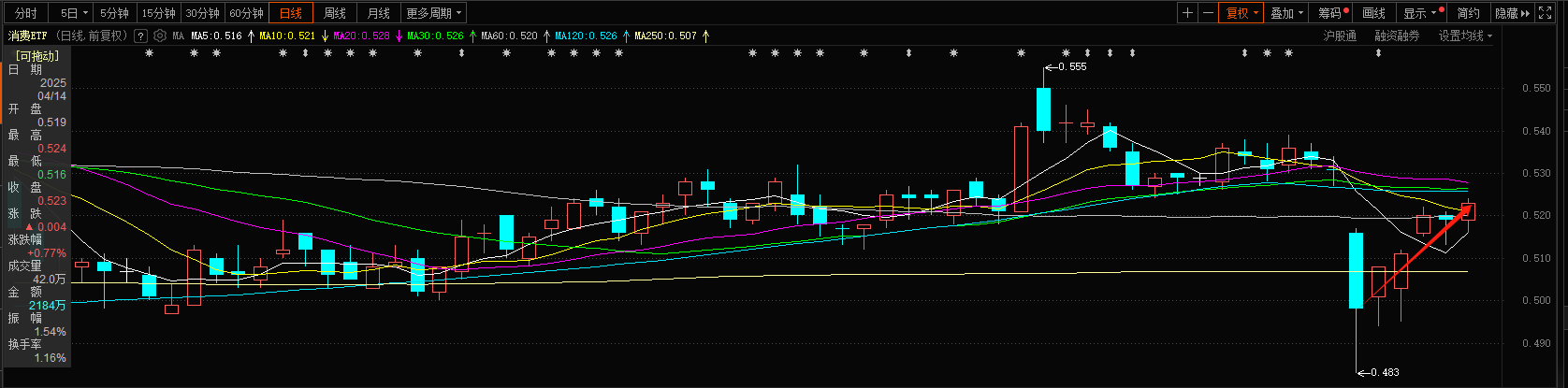
Task: Click the 振幅 value 1.54%
Action: coord(51,332)
